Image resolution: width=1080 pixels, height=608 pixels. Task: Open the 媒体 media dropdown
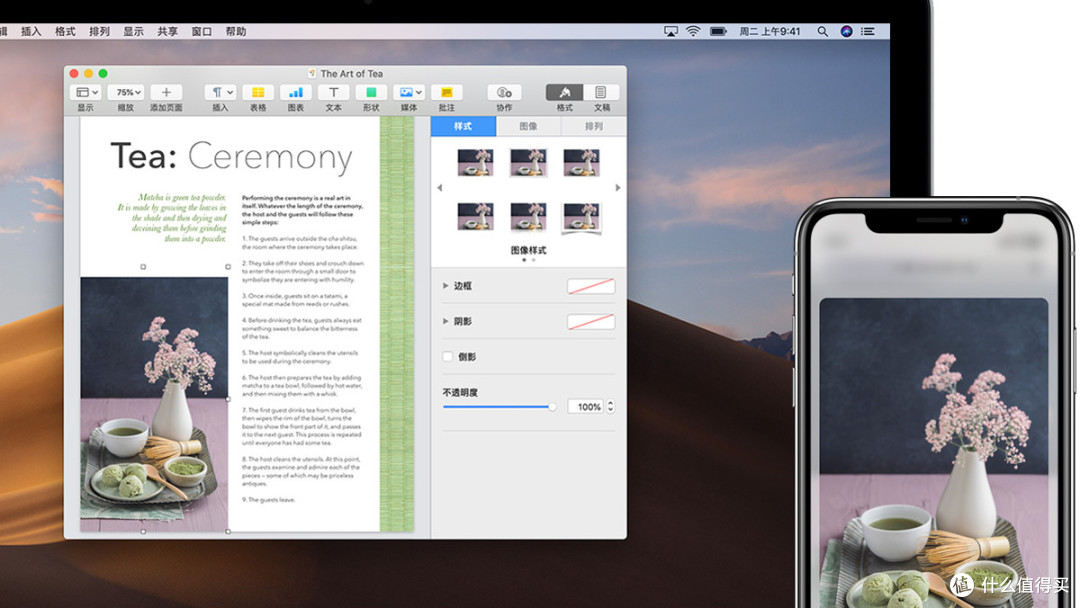(409, 92)
